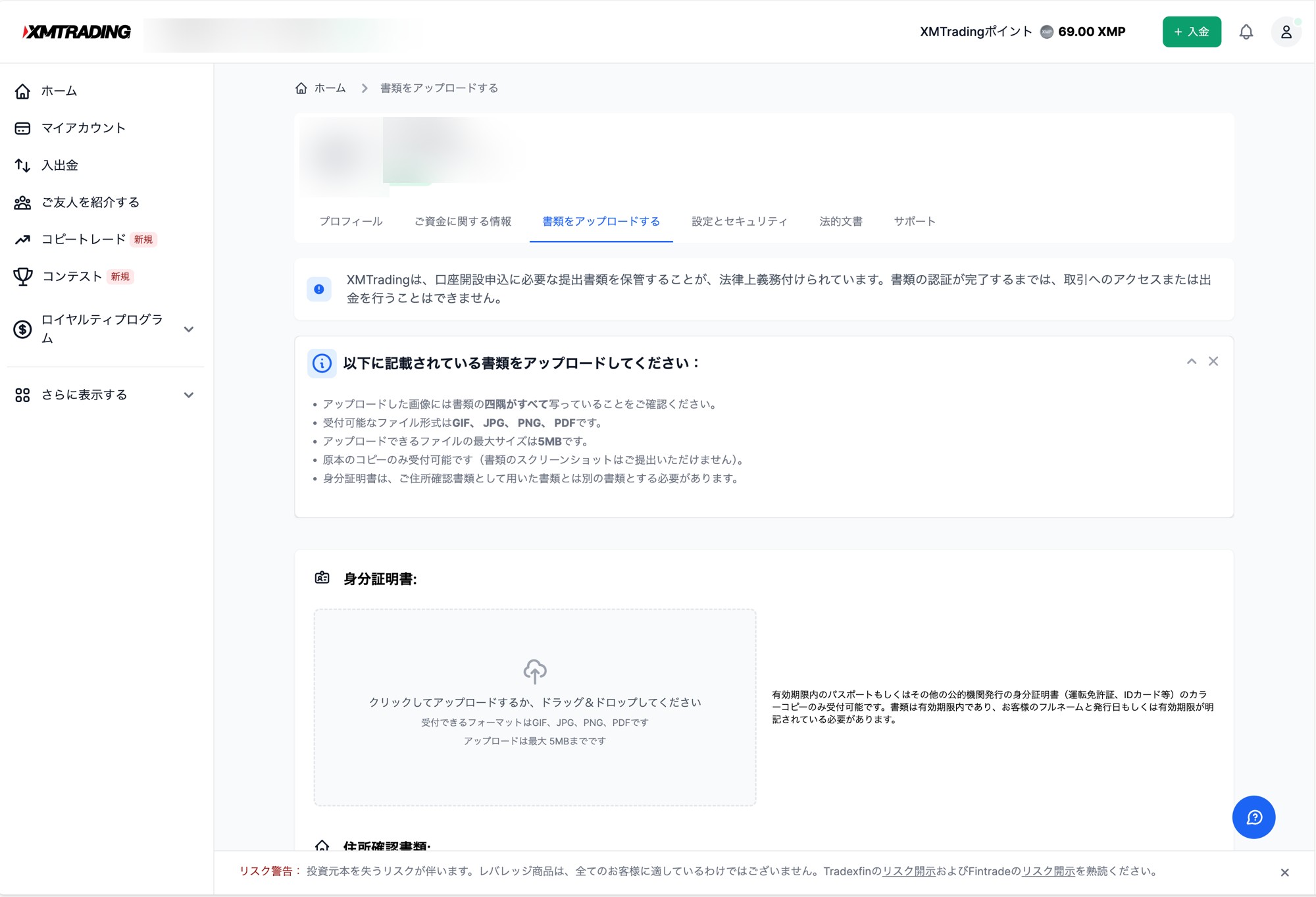Click the contest trophy icon

pos(23,276)
